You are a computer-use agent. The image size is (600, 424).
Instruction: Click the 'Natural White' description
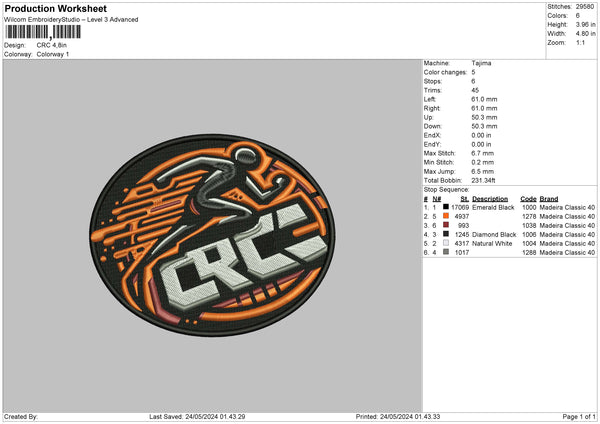click(492, 244)
